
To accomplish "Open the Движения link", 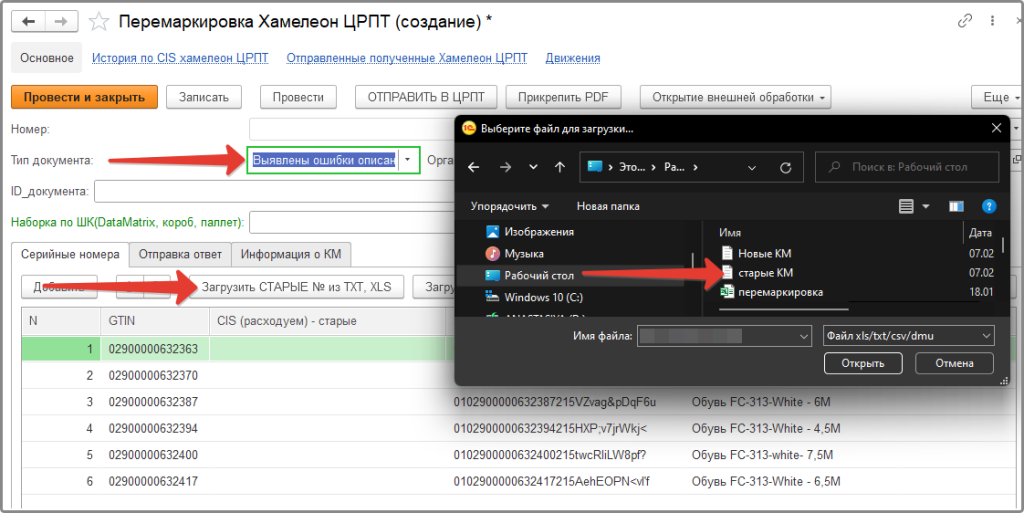I will [573, 58].
